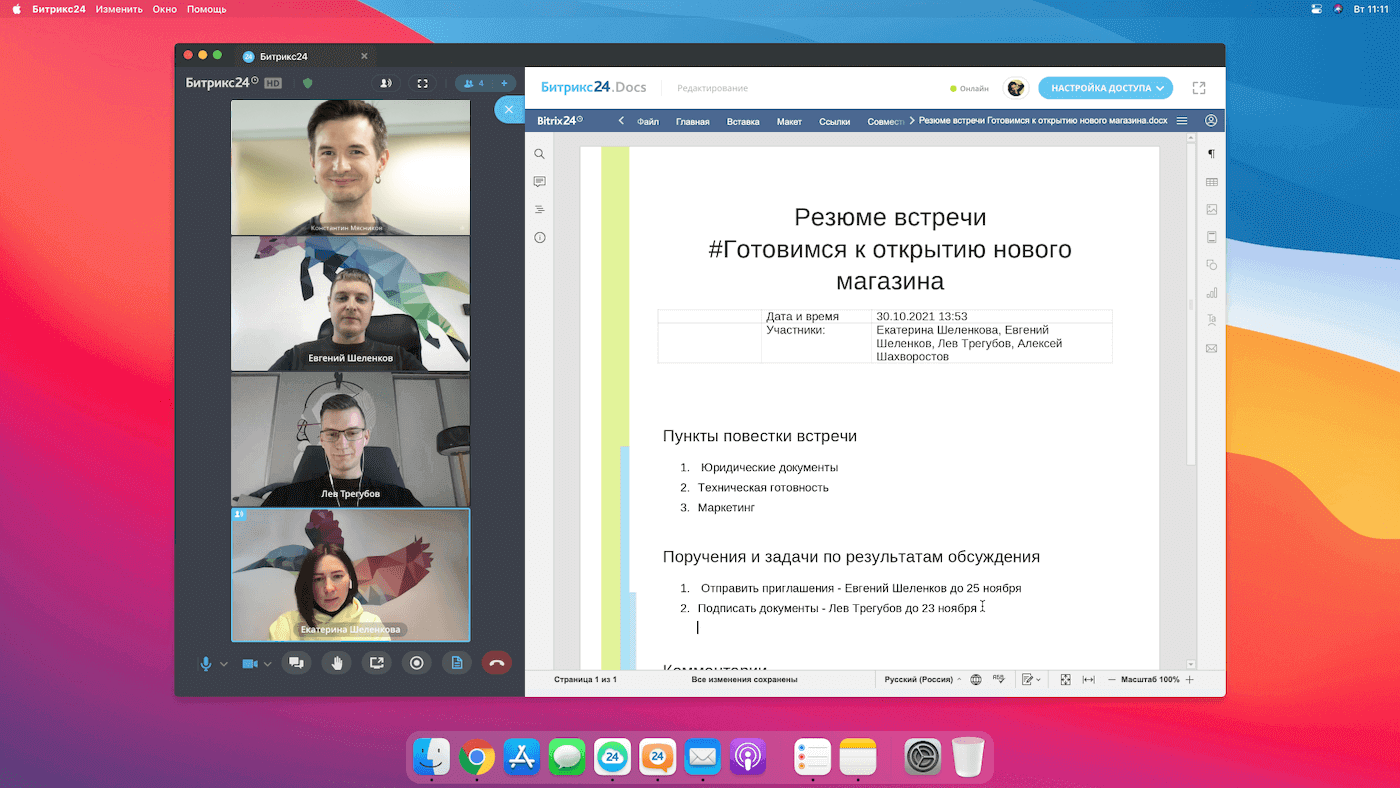Open the shared document icon in the call

[457, 662]
